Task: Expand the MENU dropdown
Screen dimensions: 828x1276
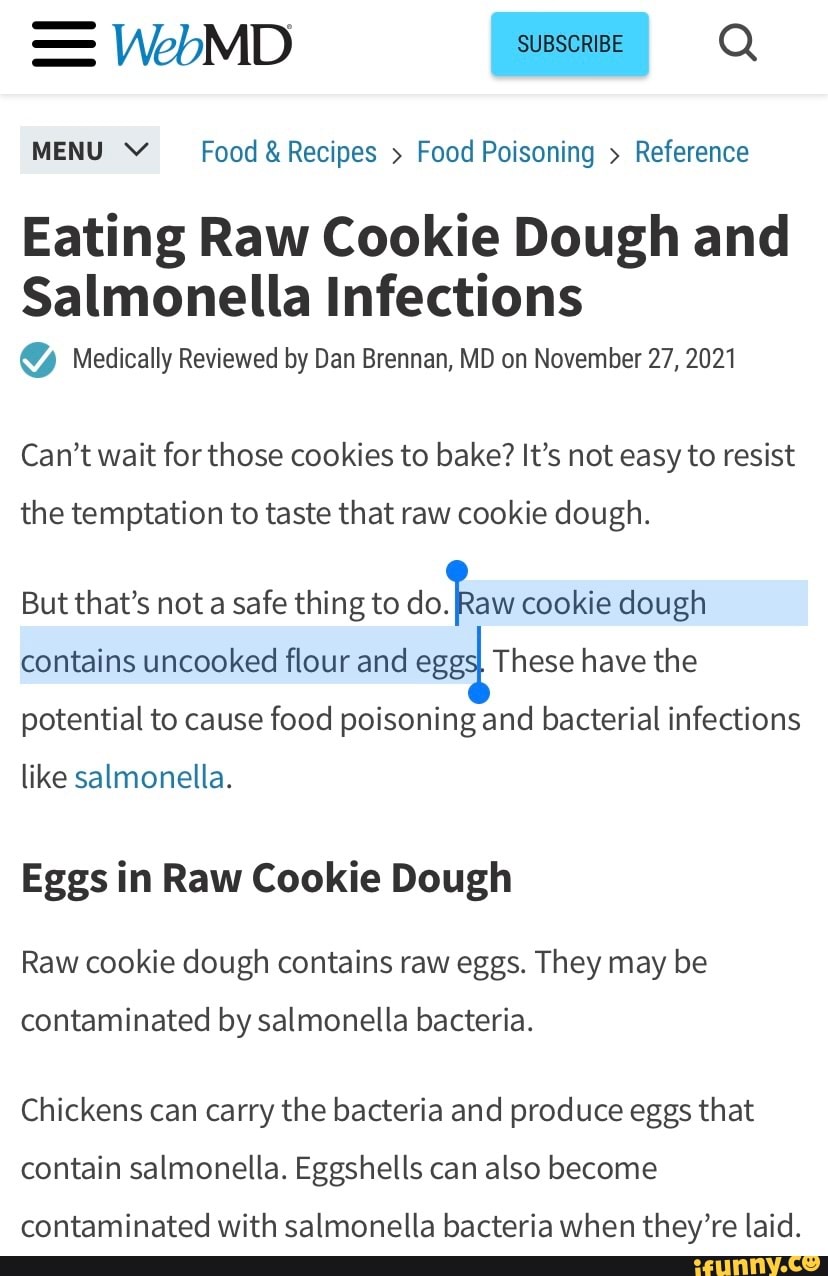Action: [x=90, y=150]
